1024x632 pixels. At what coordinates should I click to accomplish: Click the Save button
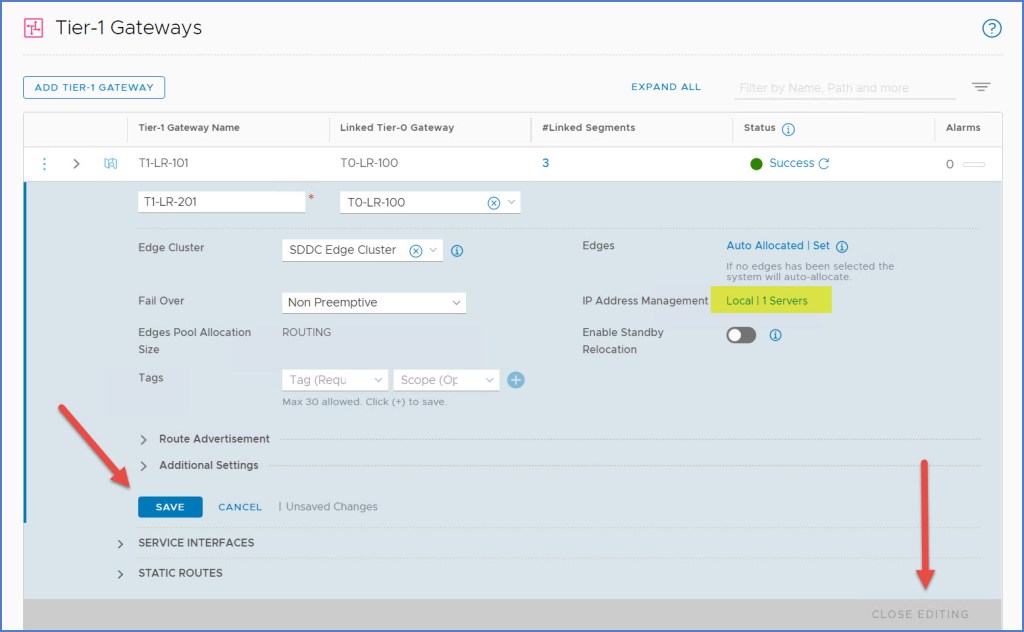point(170,507)
